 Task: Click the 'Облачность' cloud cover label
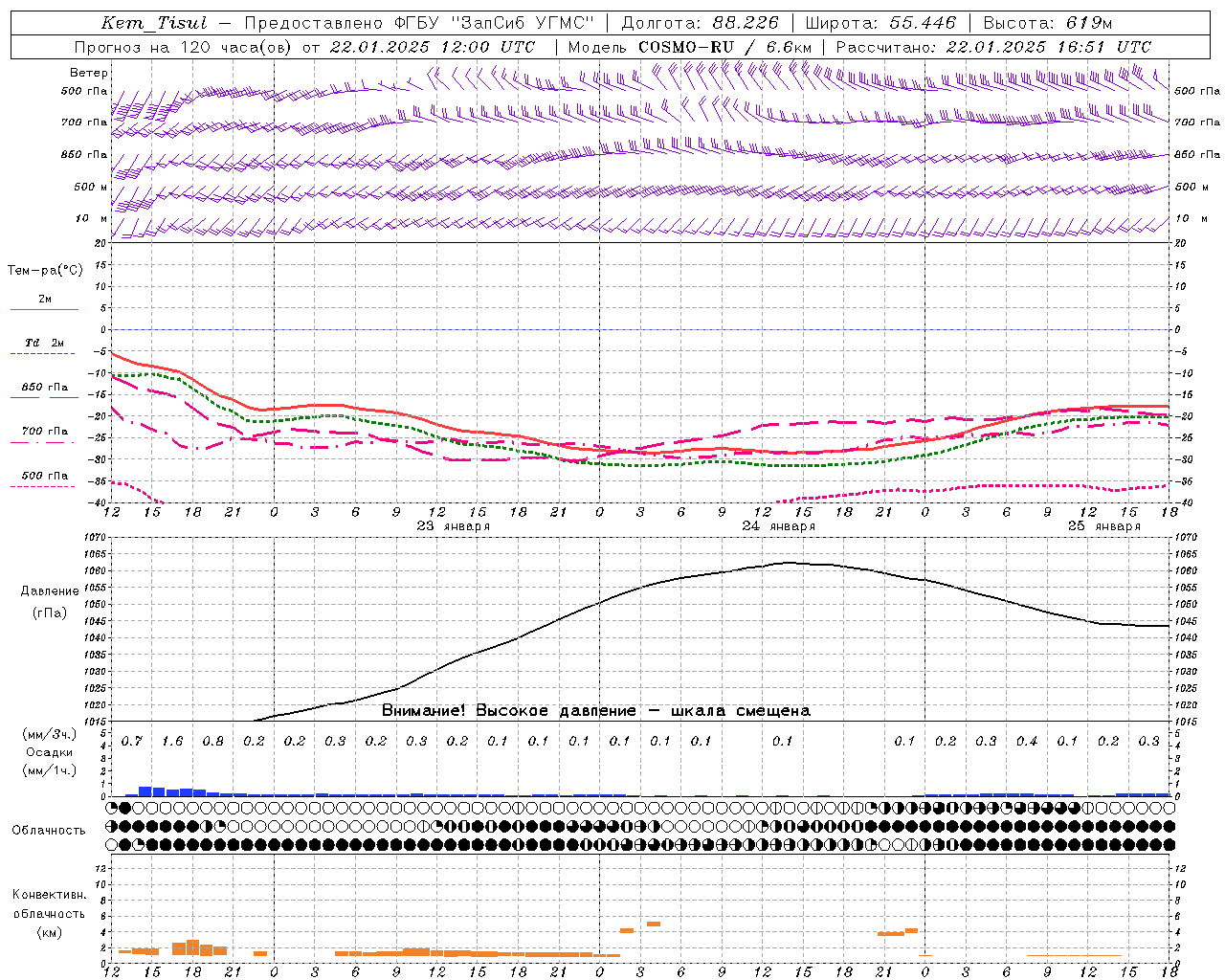[x=49, y=831]
